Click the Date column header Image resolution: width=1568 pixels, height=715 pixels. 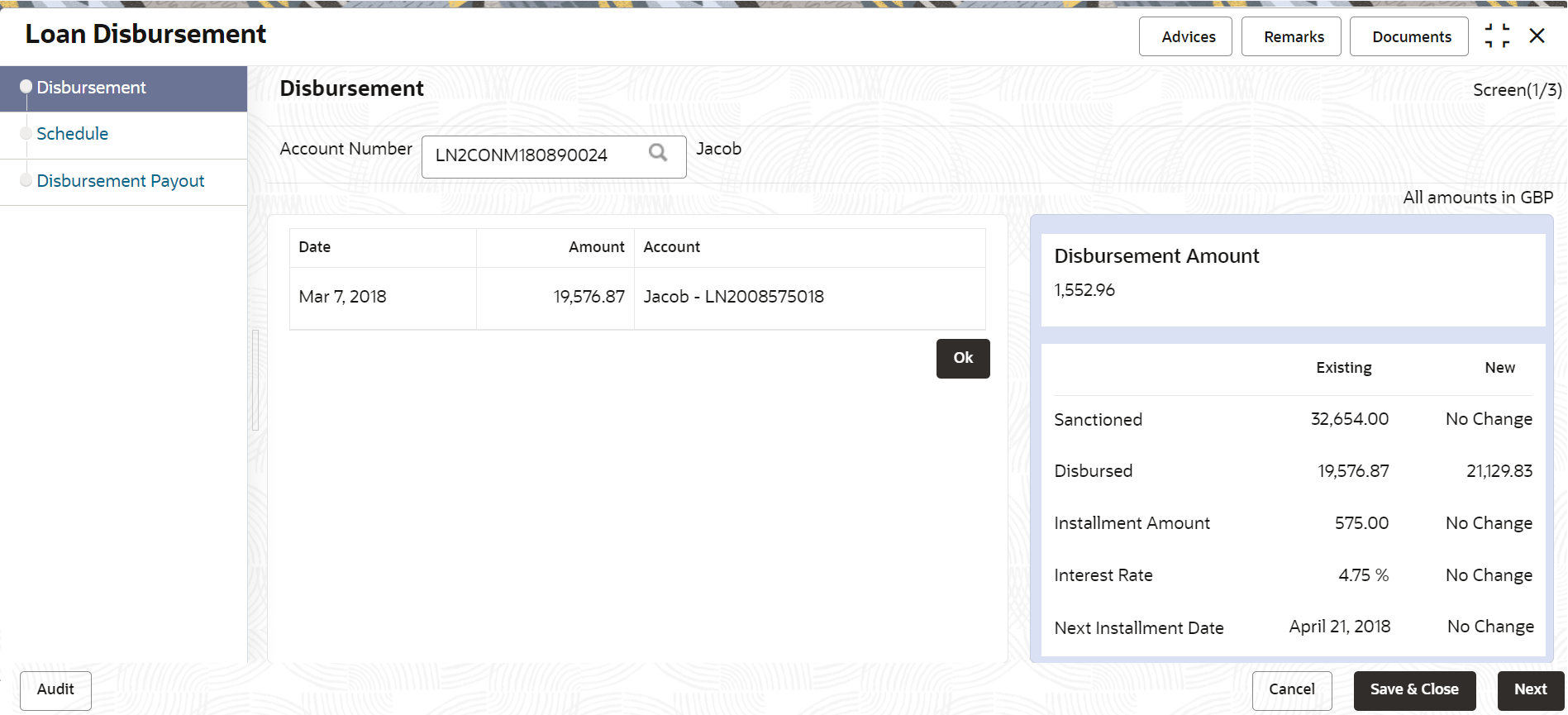tap(315, 247)
